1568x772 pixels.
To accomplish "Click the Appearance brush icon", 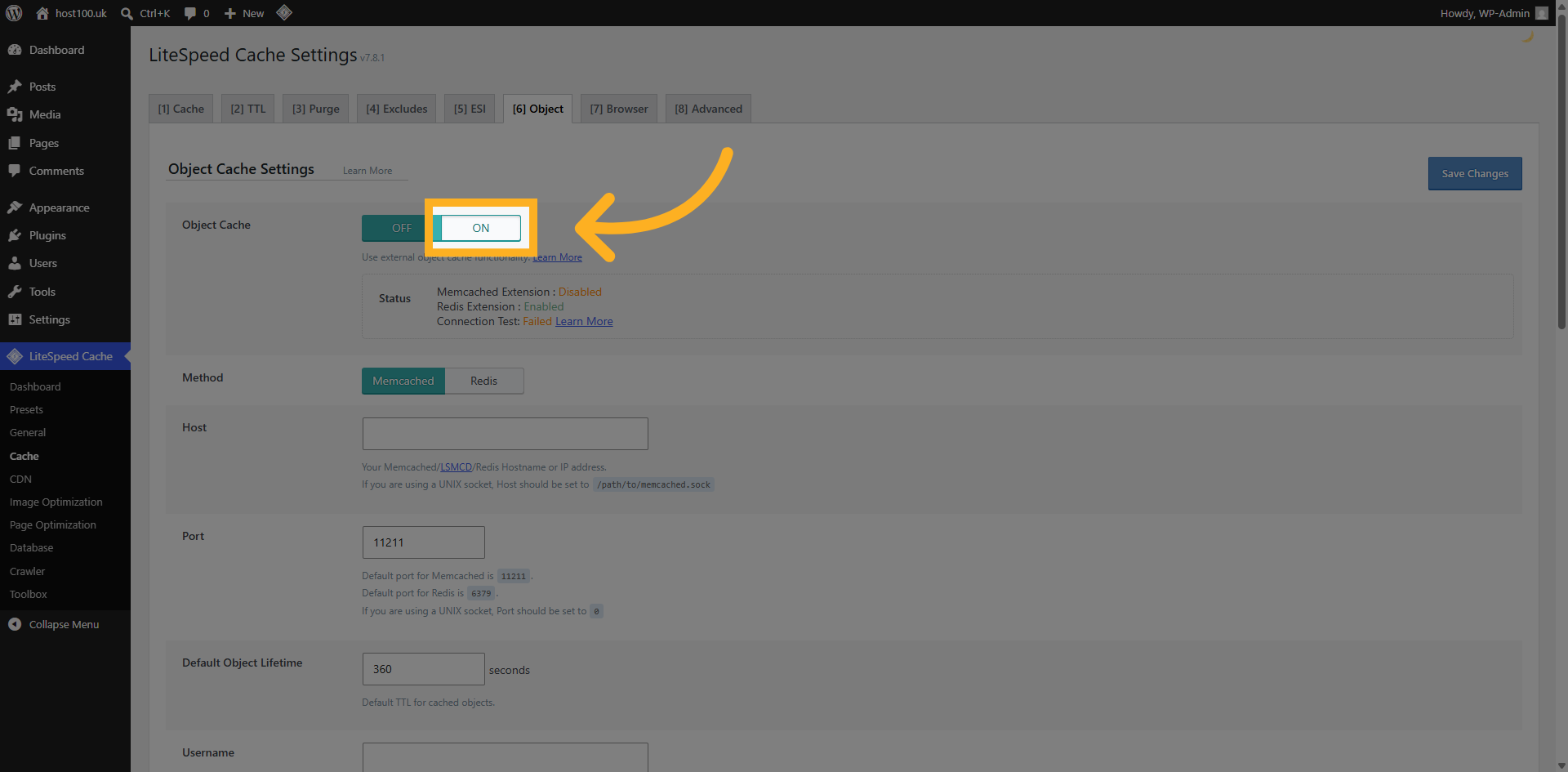I will click(x=15, y=208).
